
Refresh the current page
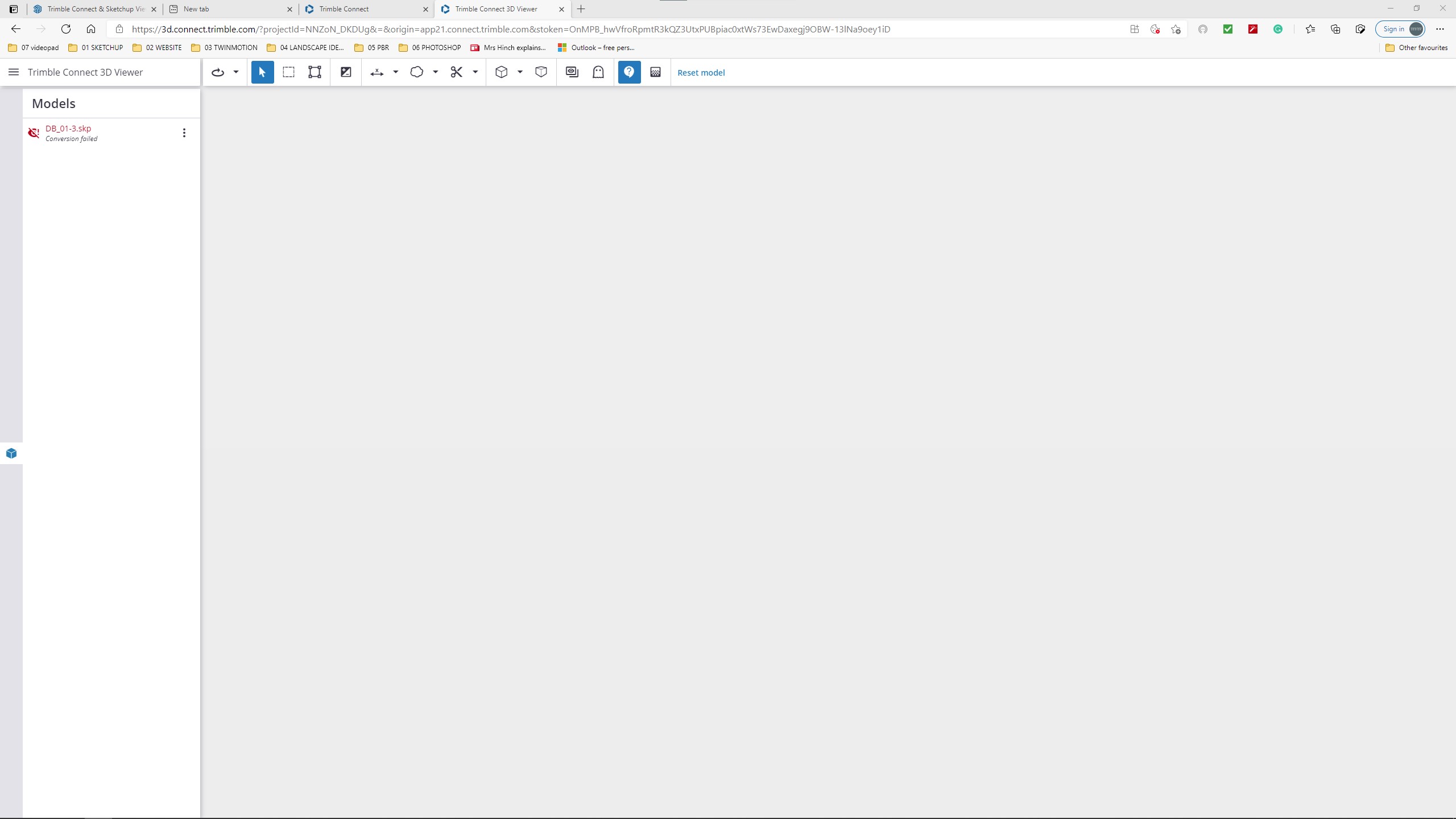[66, 29]
